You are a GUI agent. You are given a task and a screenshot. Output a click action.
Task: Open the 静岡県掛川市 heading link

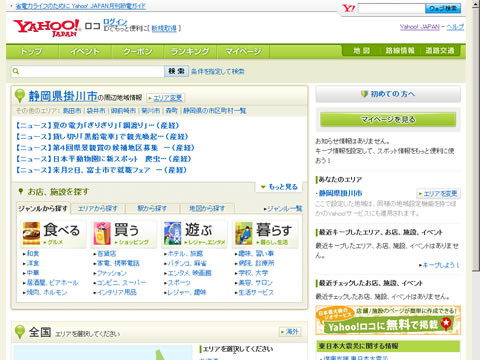click(x=63, y=96)
